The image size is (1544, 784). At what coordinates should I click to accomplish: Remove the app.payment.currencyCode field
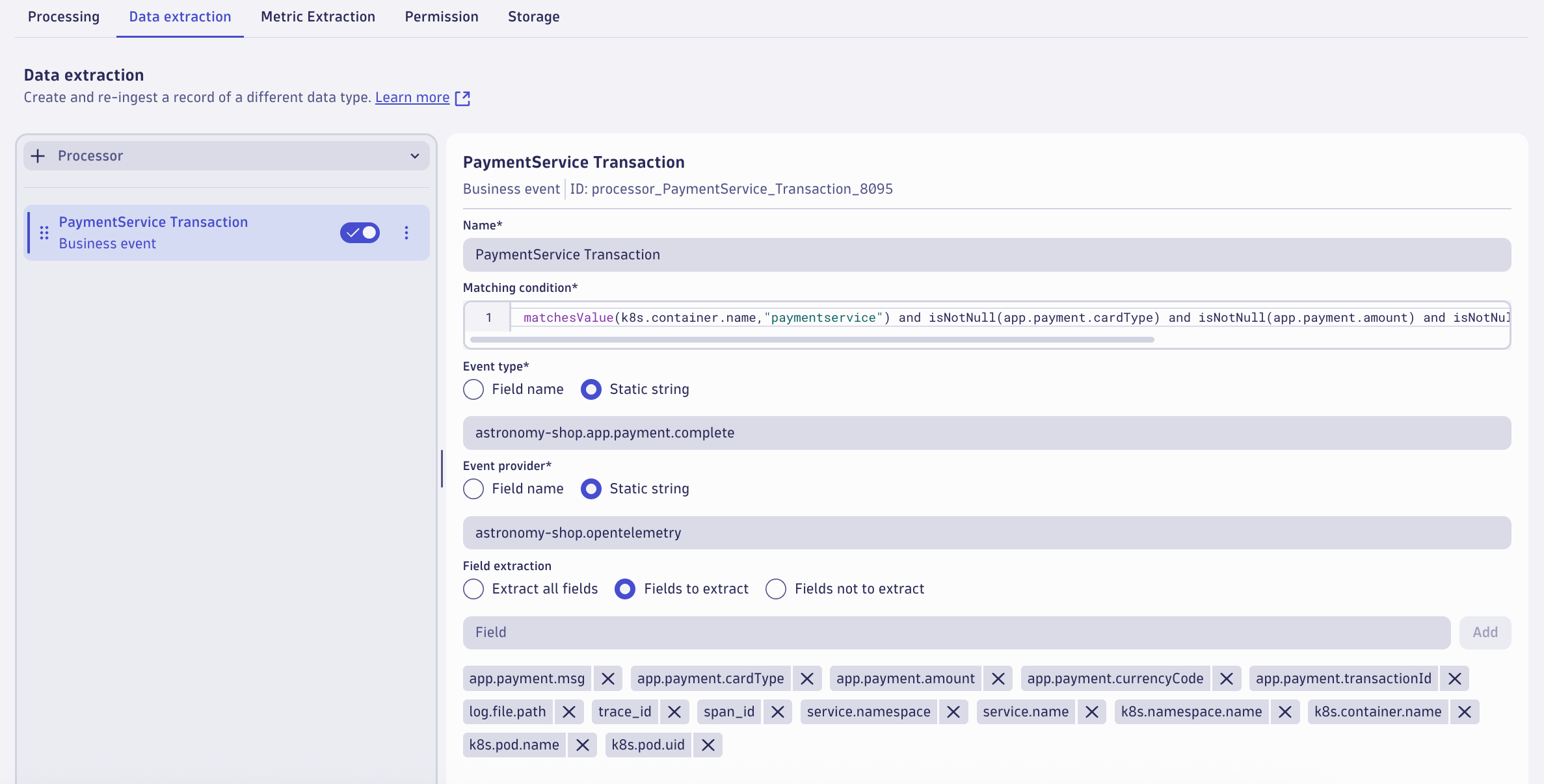(1227, 679)
